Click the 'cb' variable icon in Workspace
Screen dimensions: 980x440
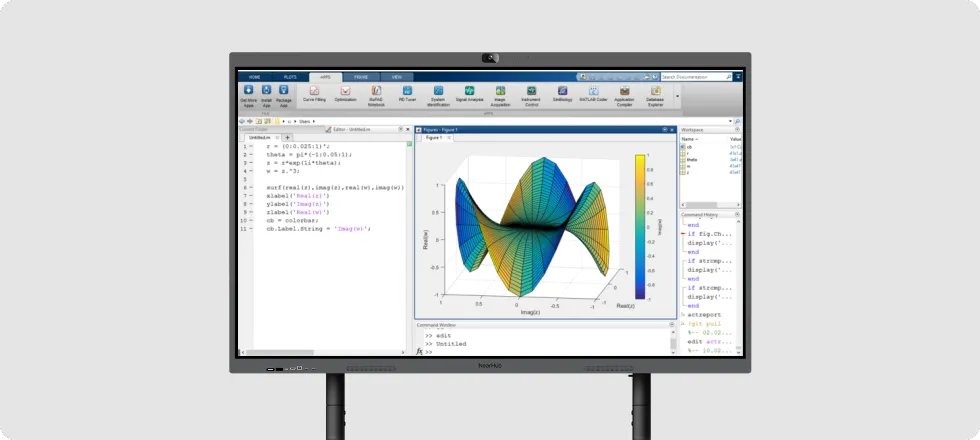[x=683, y=147]
